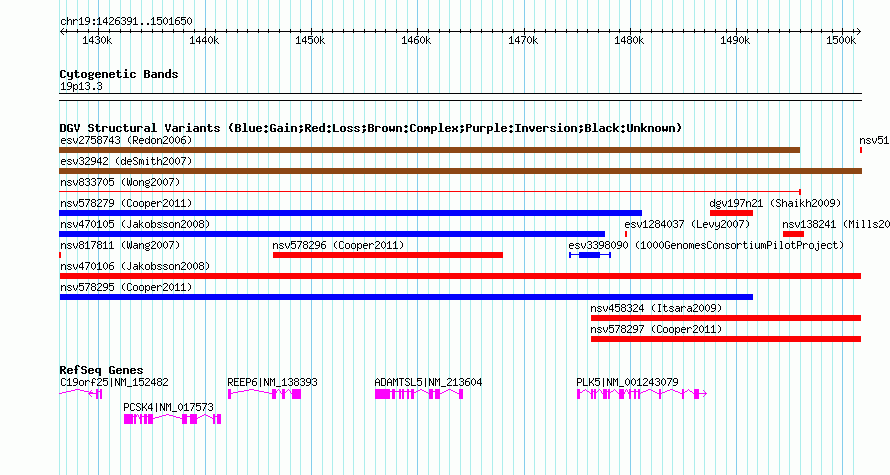Click label dgv197n21 (Shaikh2009)
Image resolution: width=890 pixels, height=475 pixels.
pyautogui.click(x=775, y=203)
